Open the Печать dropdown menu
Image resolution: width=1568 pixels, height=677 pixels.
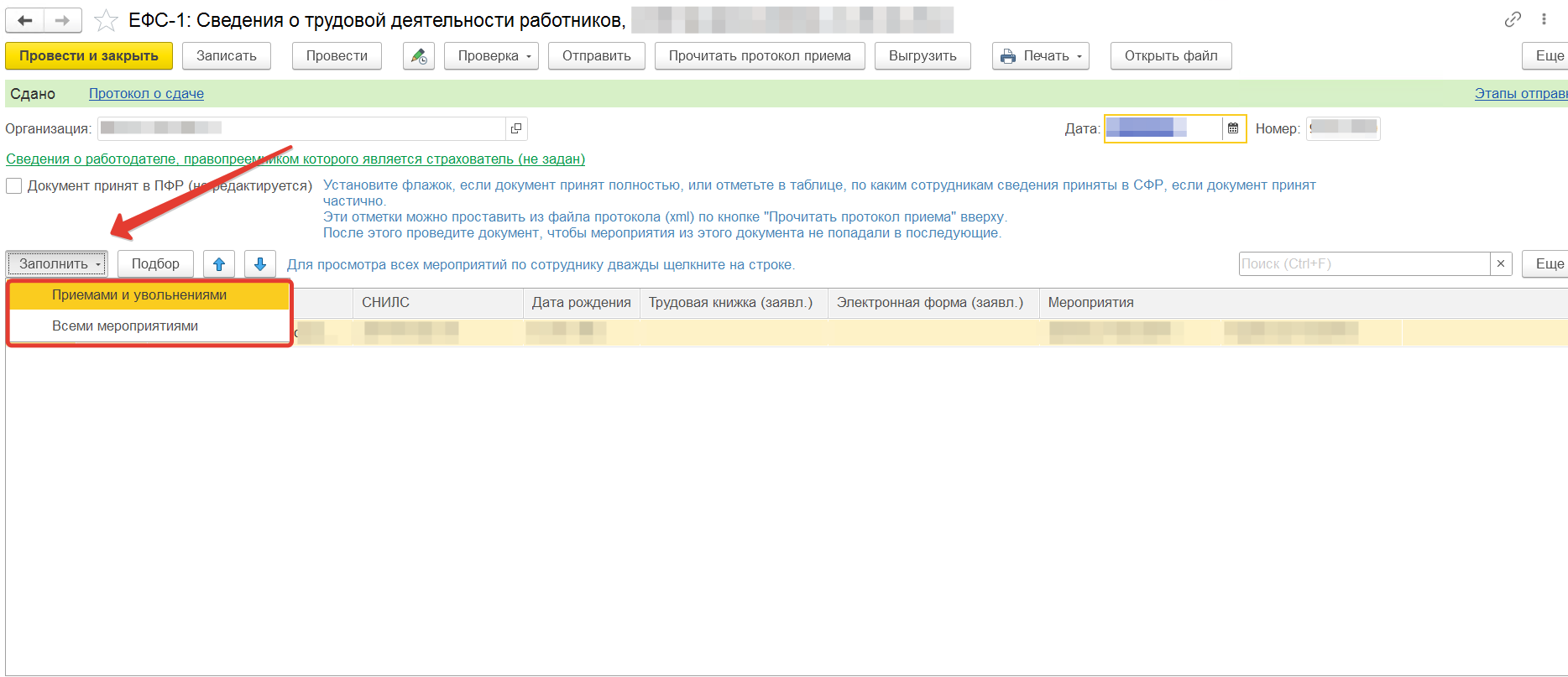tap(1041, 56)
